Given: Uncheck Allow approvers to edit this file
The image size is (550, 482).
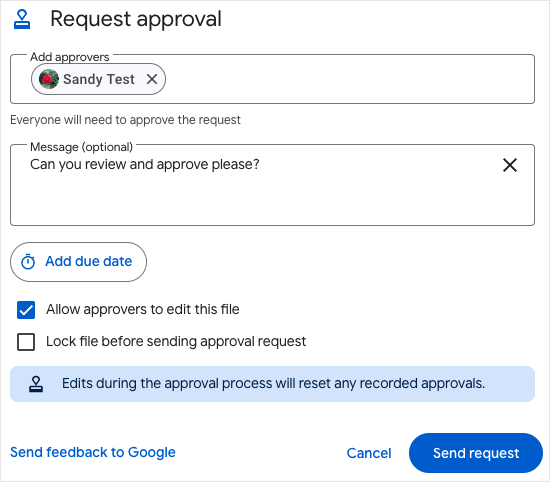Looking at the screenshot, I should pyautogui.click(x=26, y=310).
